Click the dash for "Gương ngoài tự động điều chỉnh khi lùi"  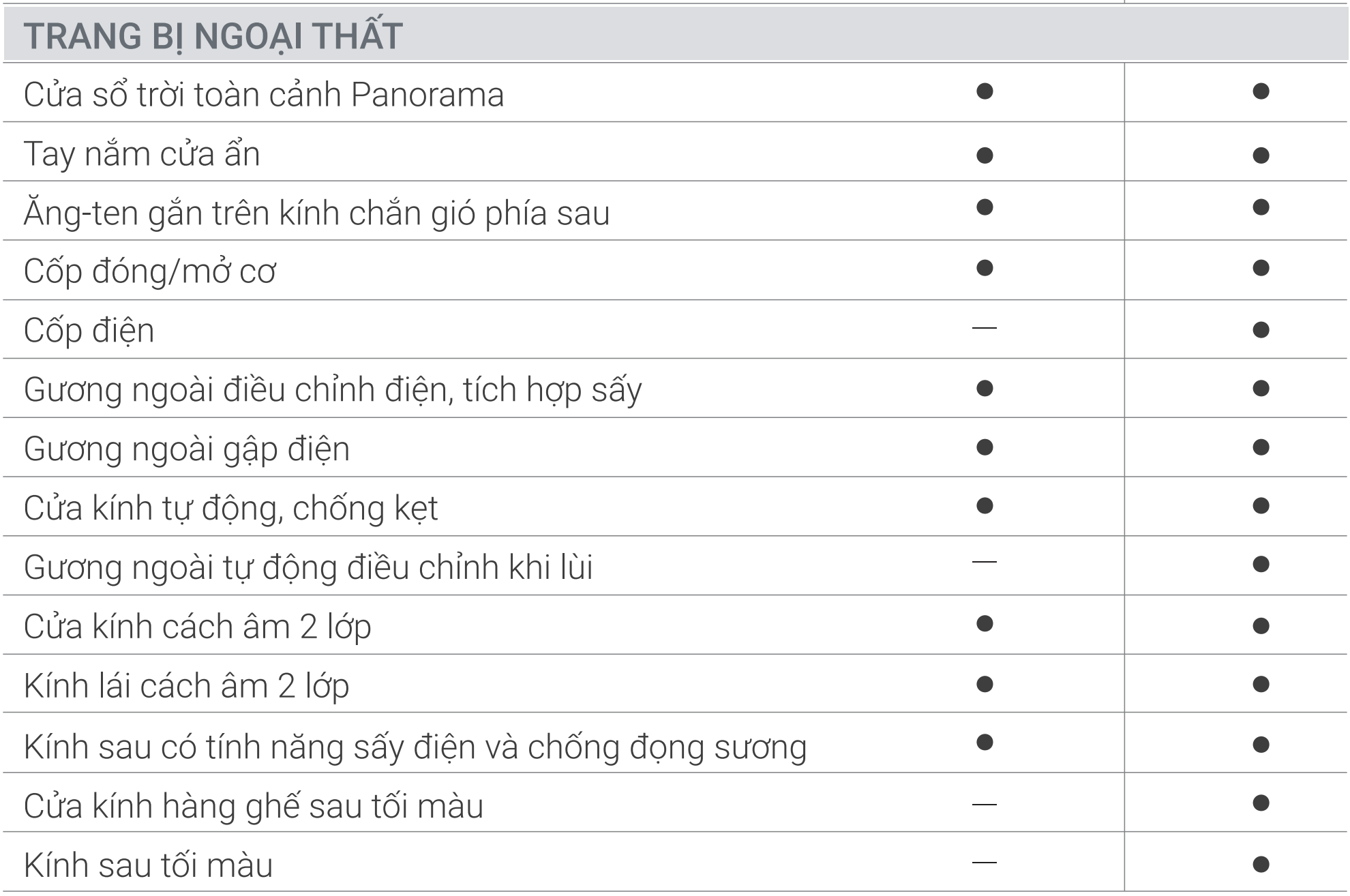(984, 563)
